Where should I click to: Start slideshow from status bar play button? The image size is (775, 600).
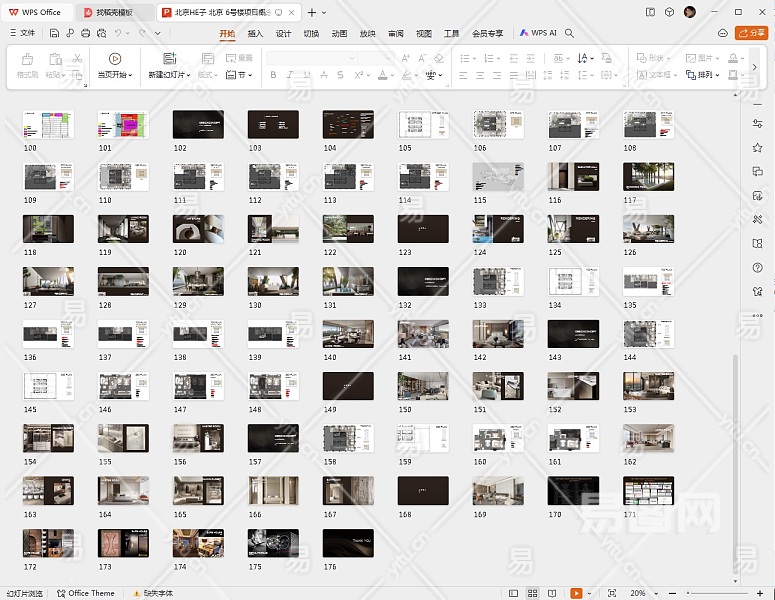(577, 593)
